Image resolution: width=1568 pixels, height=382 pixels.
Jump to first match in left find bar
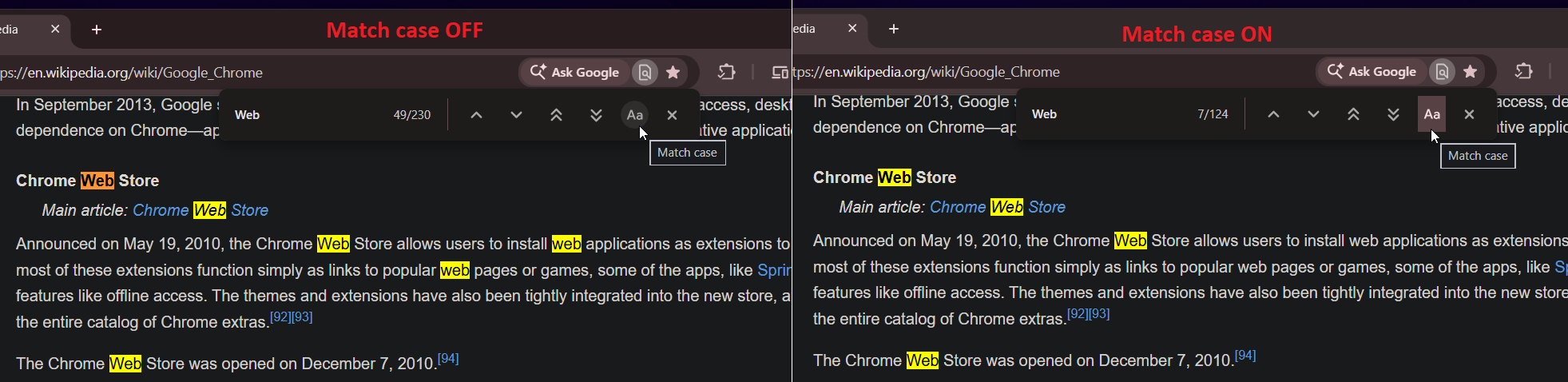(x=556, y=115)
